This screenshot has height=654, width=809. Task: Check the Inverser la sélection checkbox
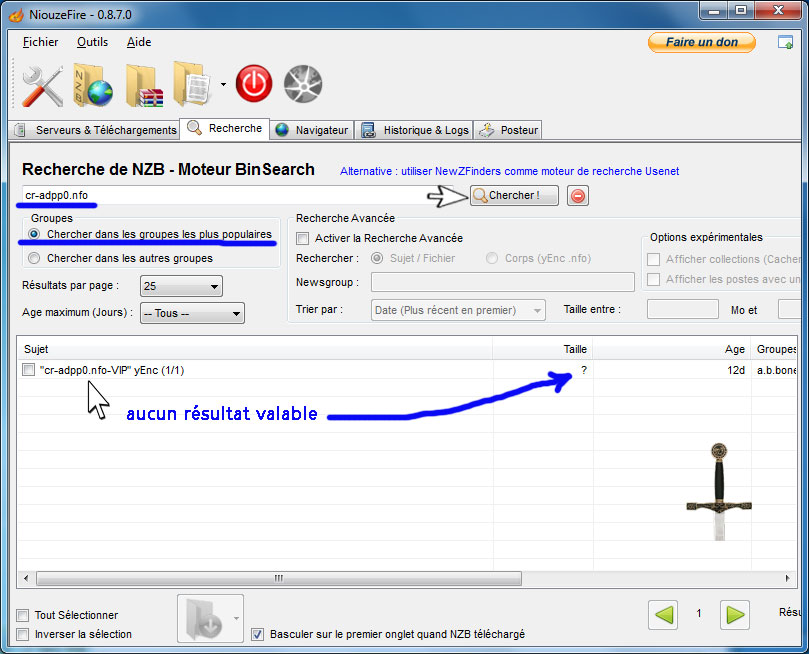23,634
